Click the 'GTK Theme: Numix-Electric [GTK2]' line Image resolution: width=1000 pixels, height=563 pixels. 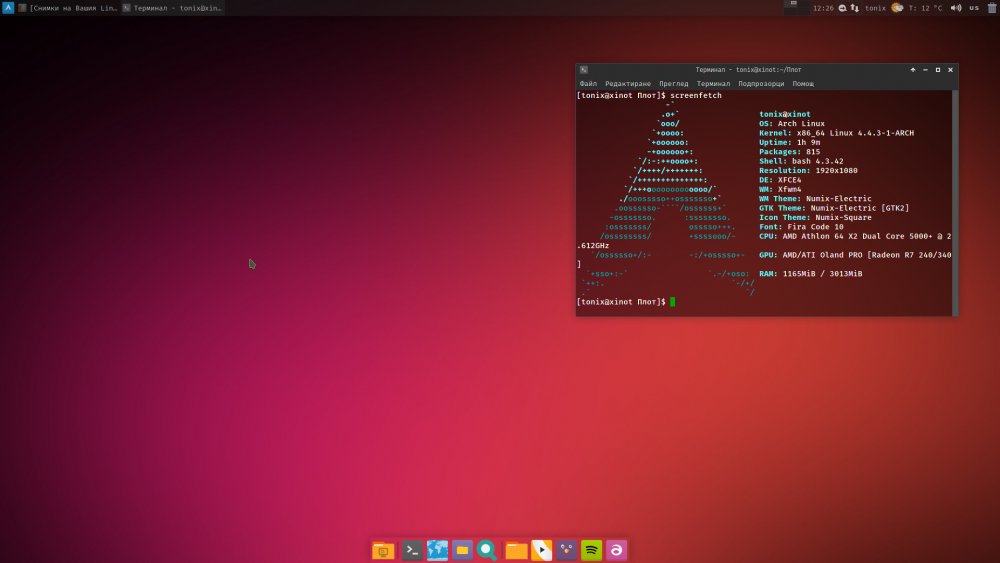pyautogui.click(x=834, y=208)
